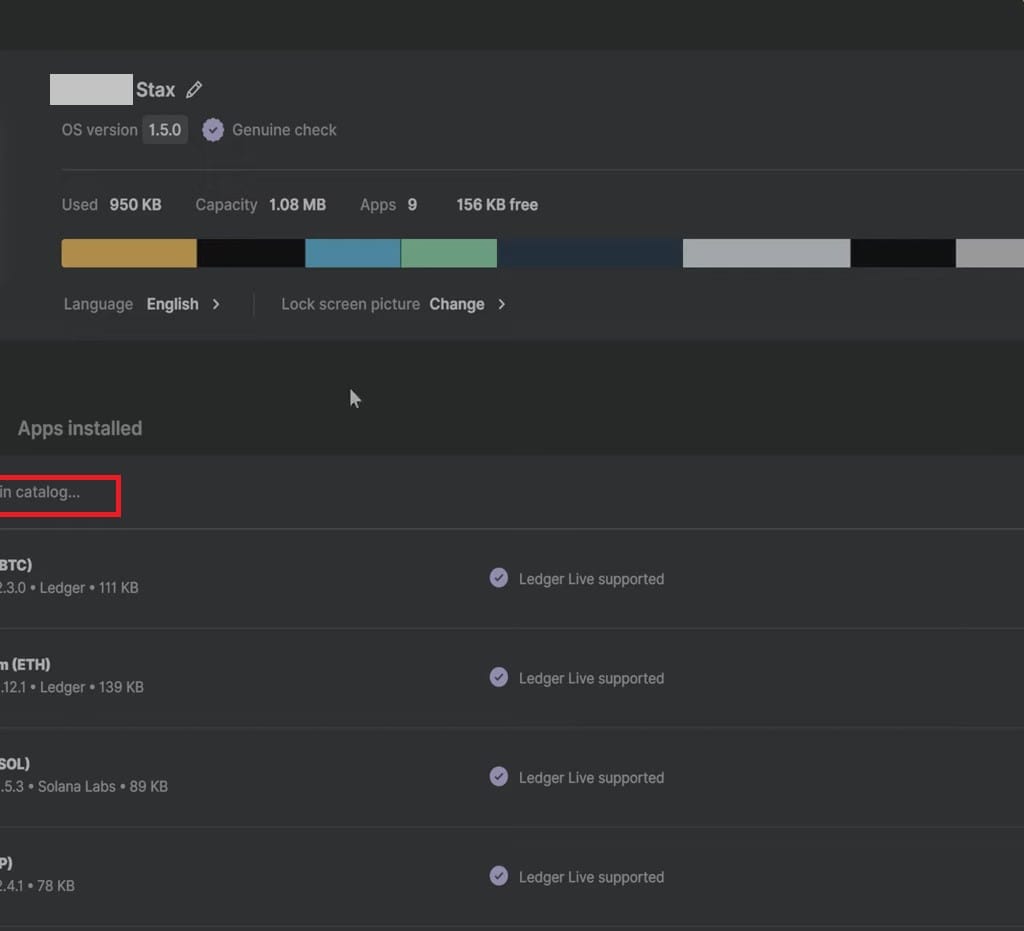Expand the chevron next to Change
The image size is (1024, 931).
pos(502,304)
